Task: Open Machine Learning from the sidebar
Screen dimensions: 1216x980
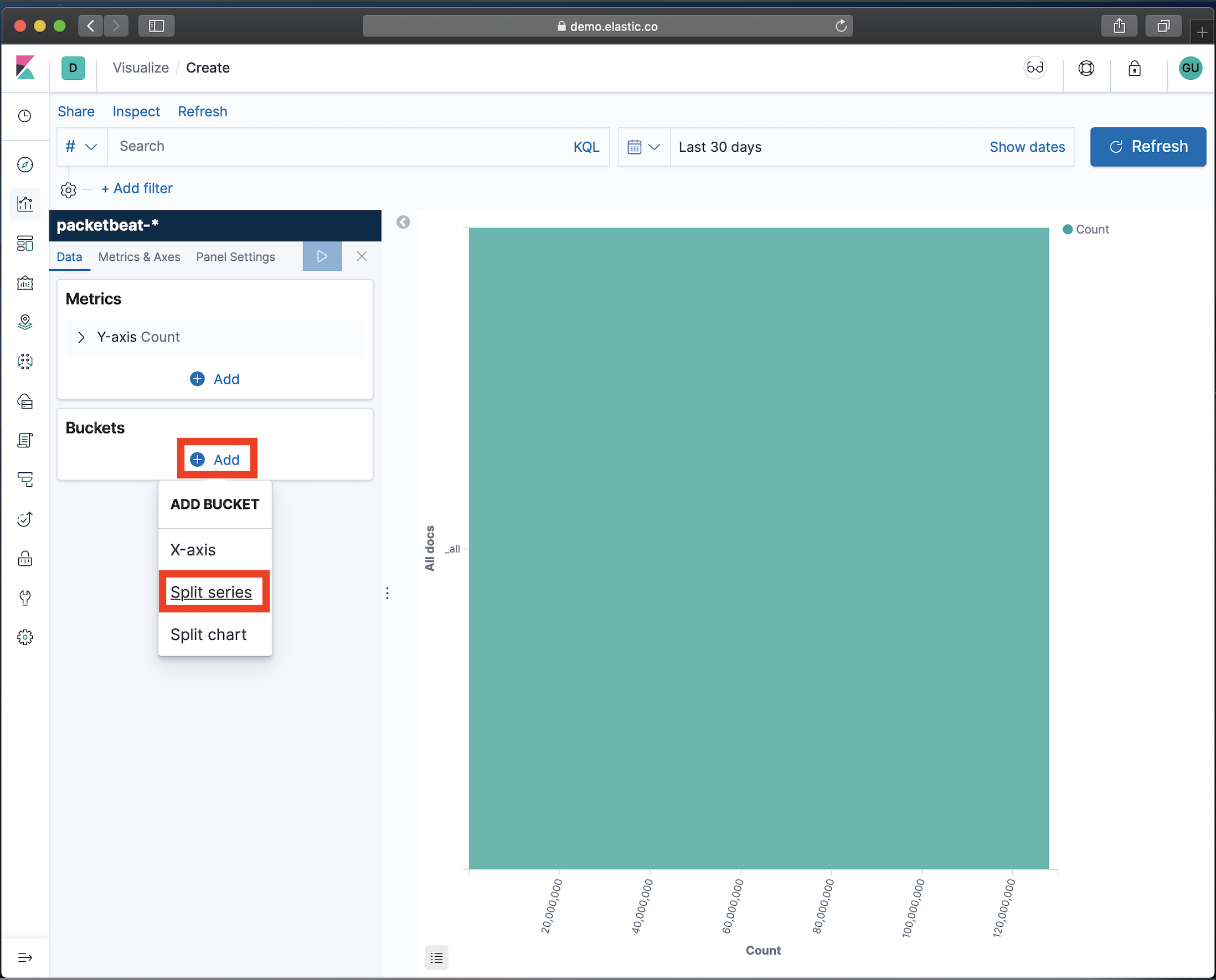Action: point(25,362)
